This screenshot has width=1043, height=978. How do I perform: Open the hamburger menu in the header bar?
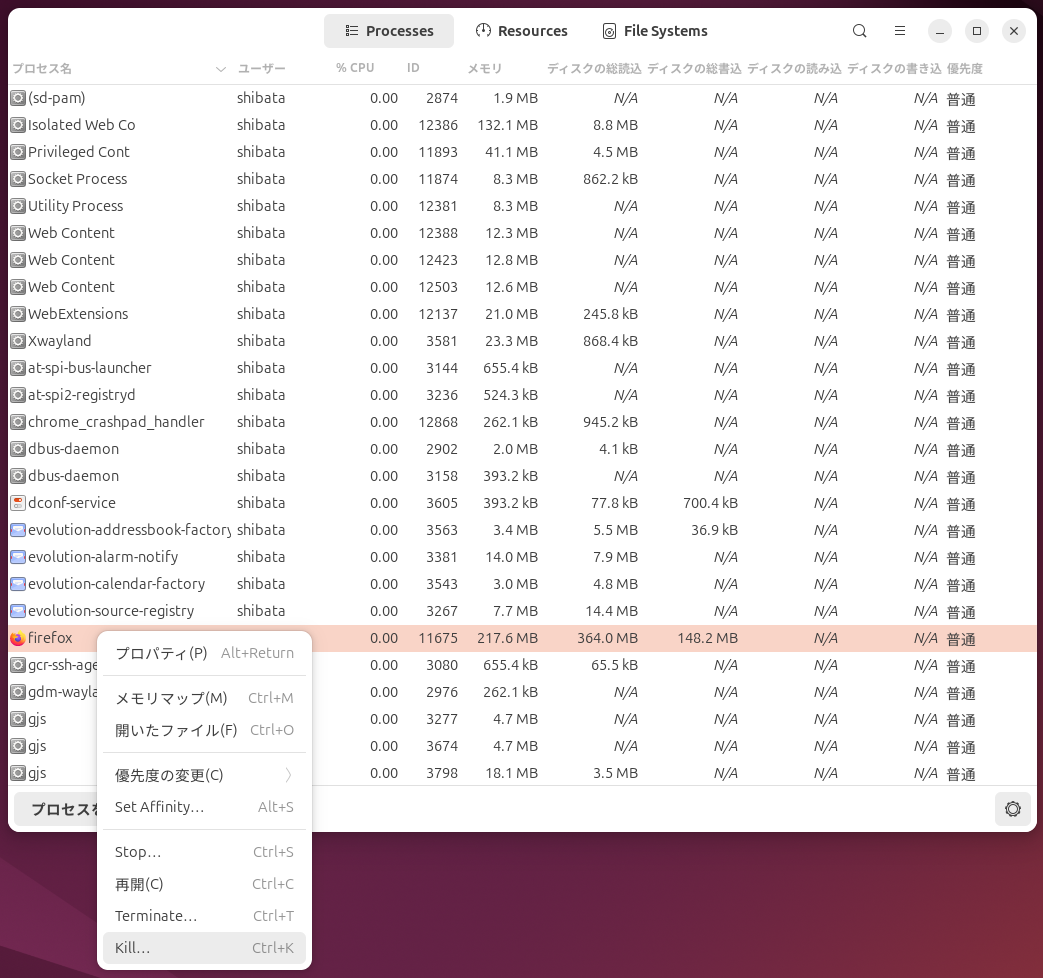click(899, 31)
